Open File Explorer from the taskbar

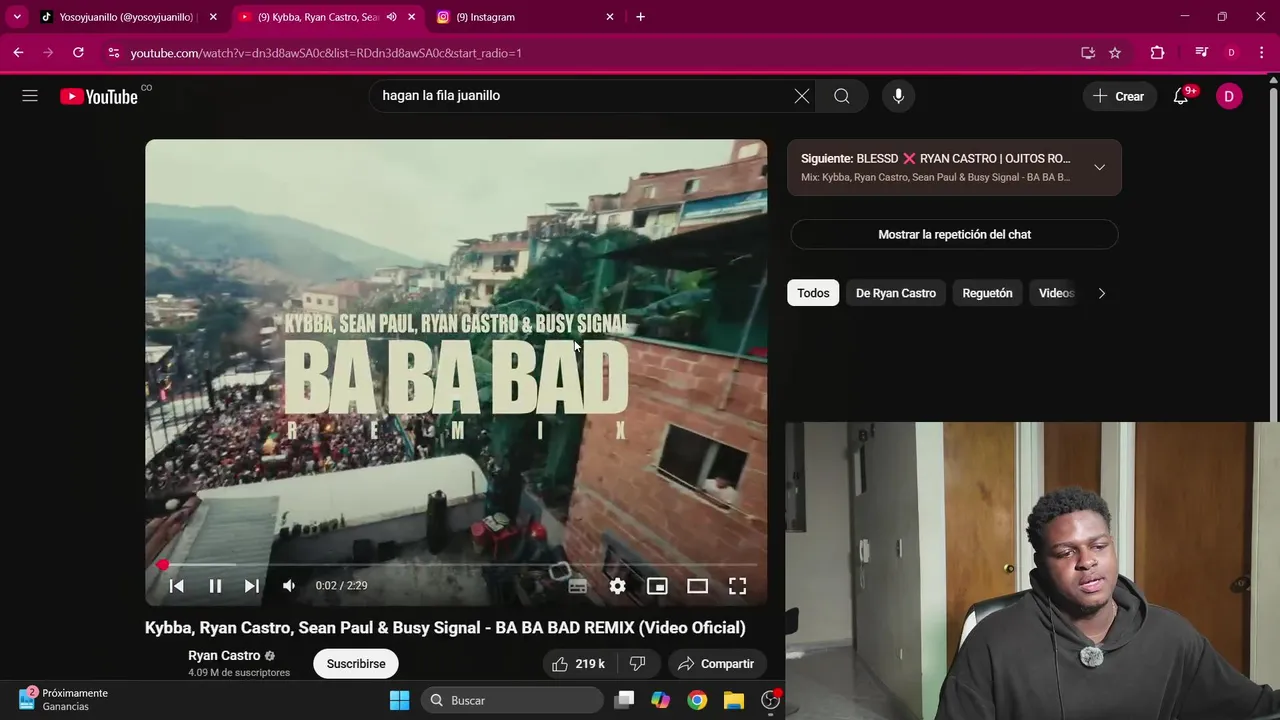(x=734, y=700)
